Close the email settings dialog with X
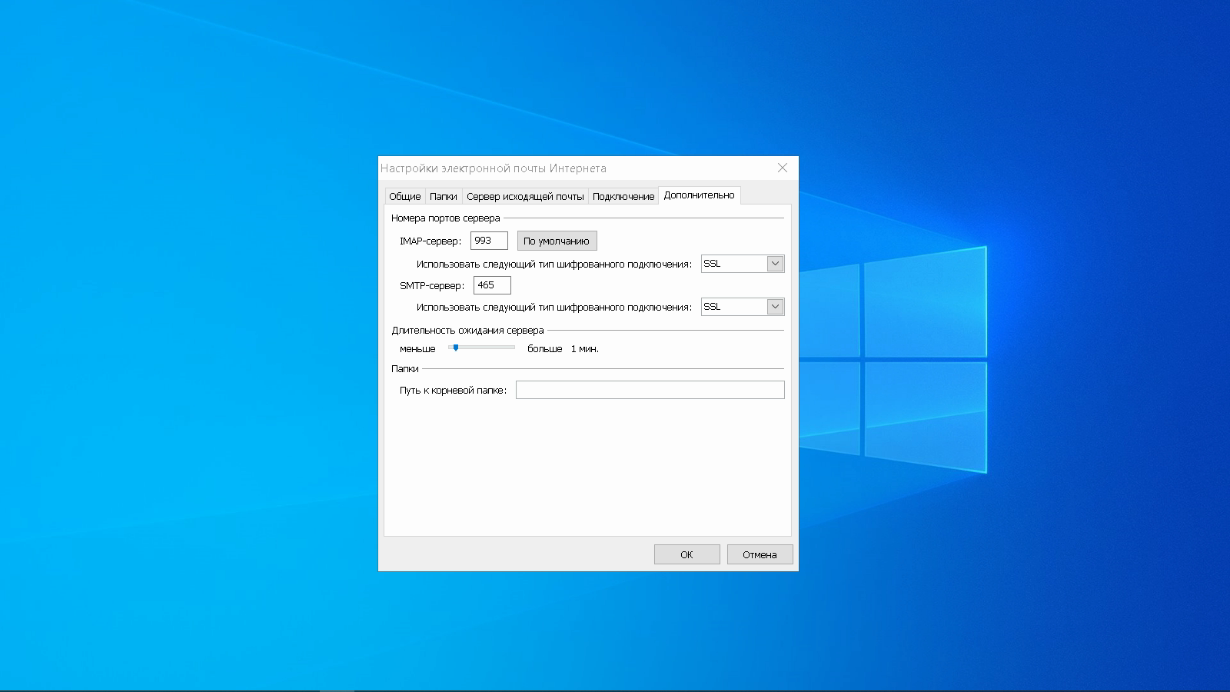This screenshot has height=692, width=1230. click(x=782, y=168)
